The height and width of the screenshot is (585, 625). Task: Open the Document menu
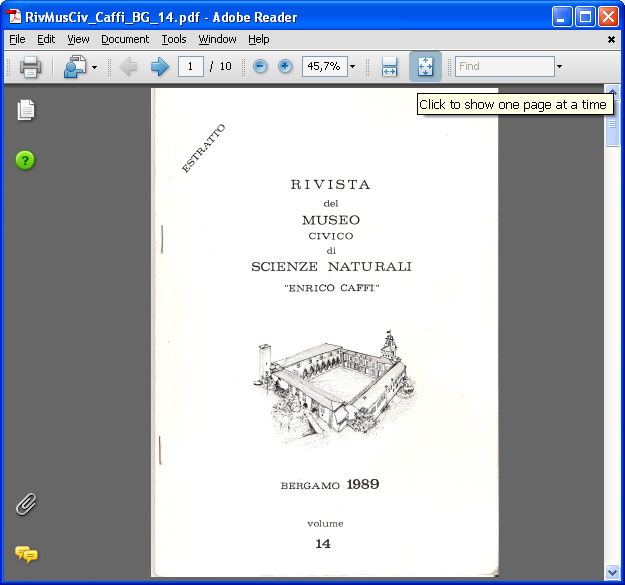[125, 39]
